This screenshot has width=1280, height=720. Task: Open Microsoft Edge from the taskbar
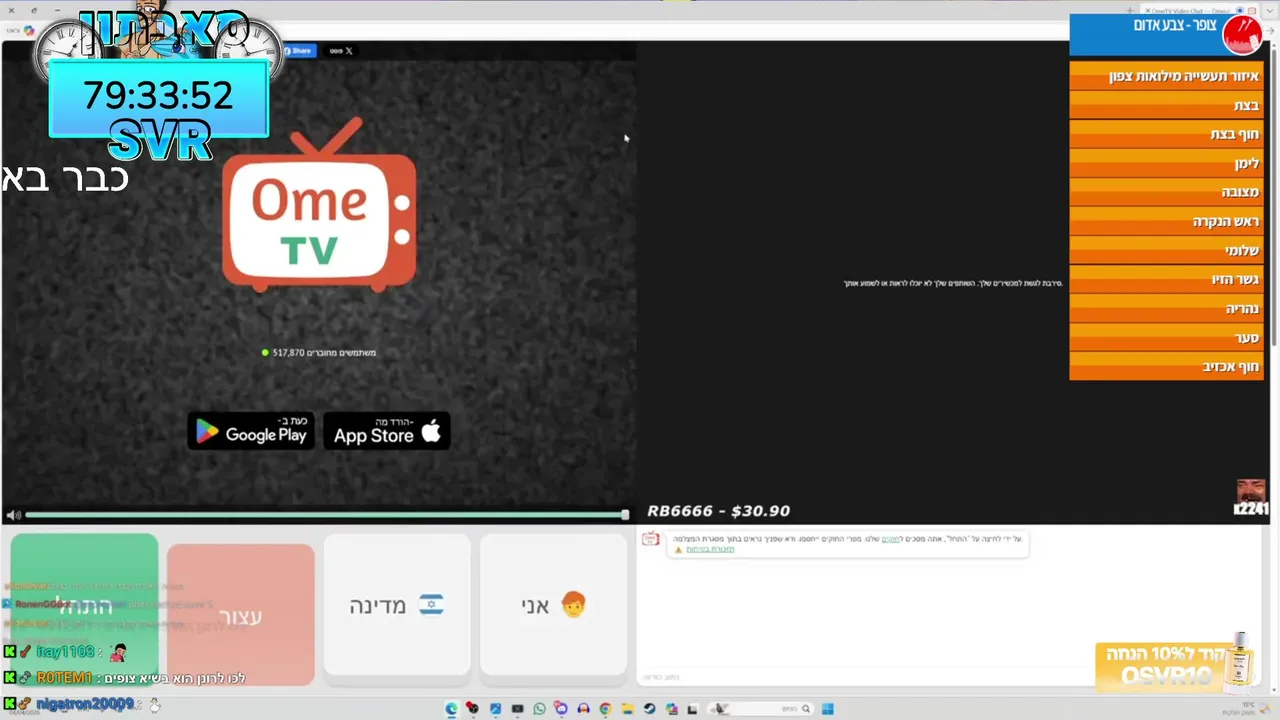(x=451, y=709)
